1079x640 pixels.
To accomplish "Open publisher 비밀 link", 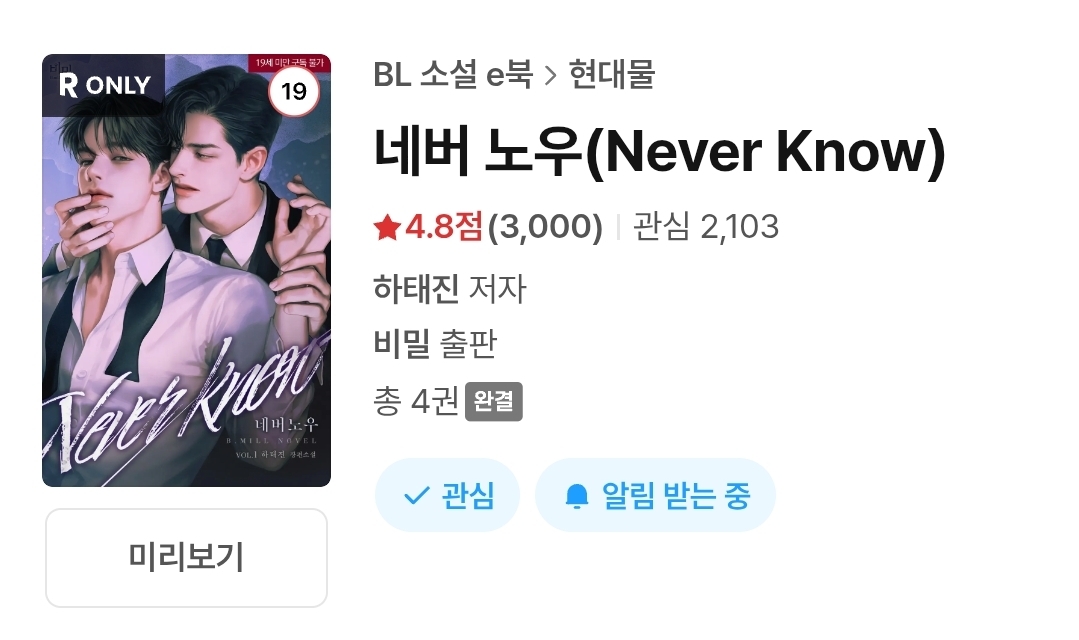I will coord(402,343).
